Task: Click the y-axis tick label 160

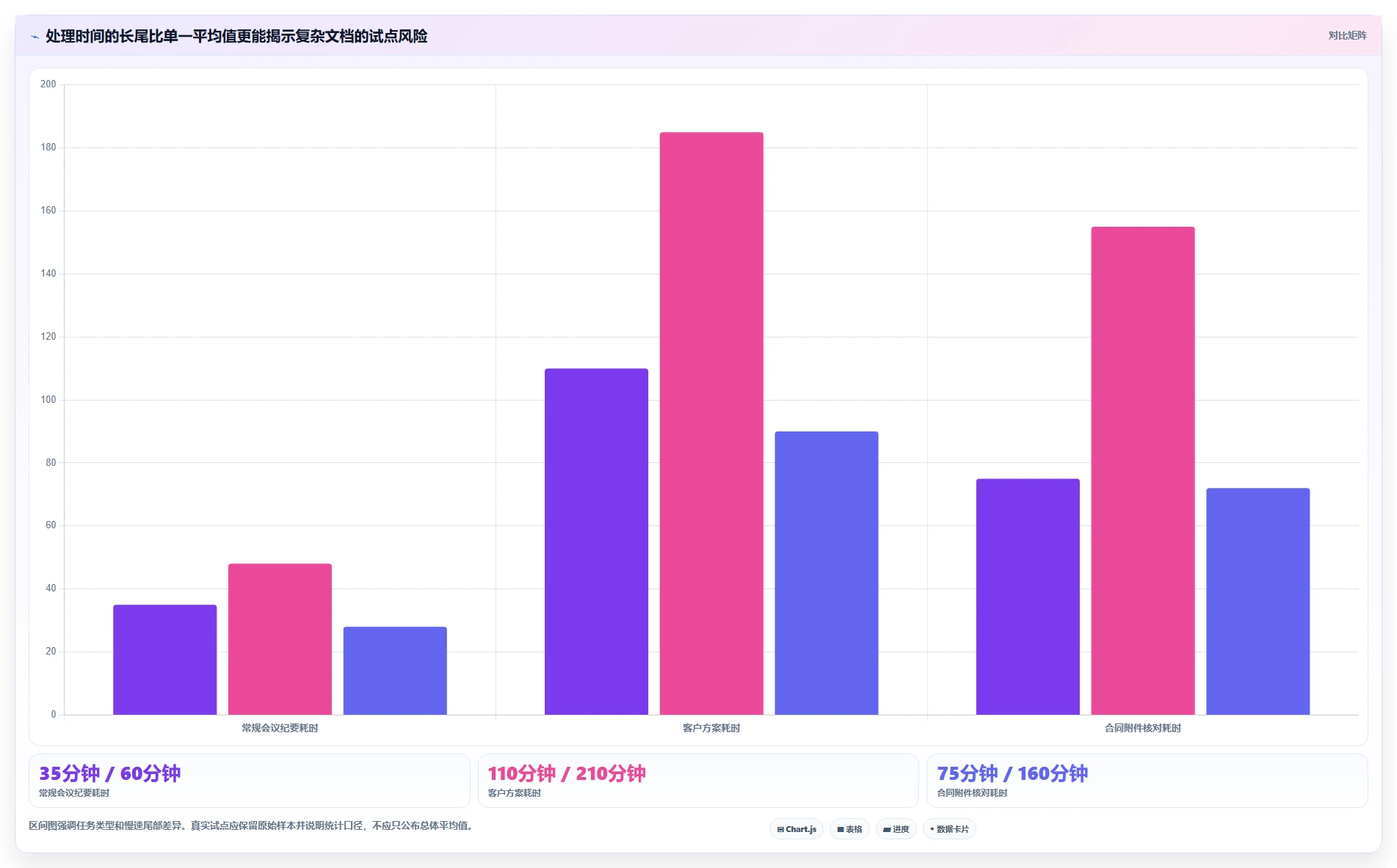Action: click(48, 211)
